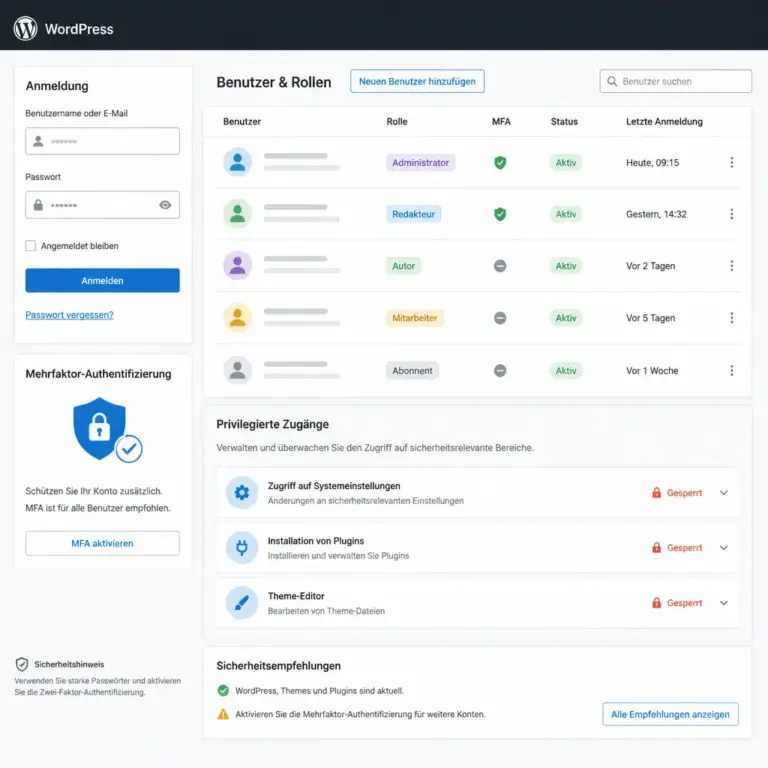Sort by the Rolle column header
The image size is (768, 768).
(x=397, y=121)
